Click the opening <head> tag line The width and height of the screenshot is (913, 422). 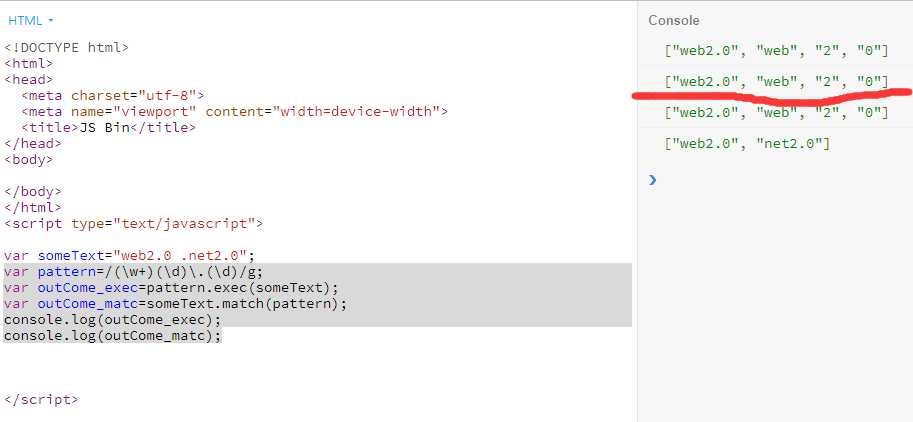click(x=29, y=79)
